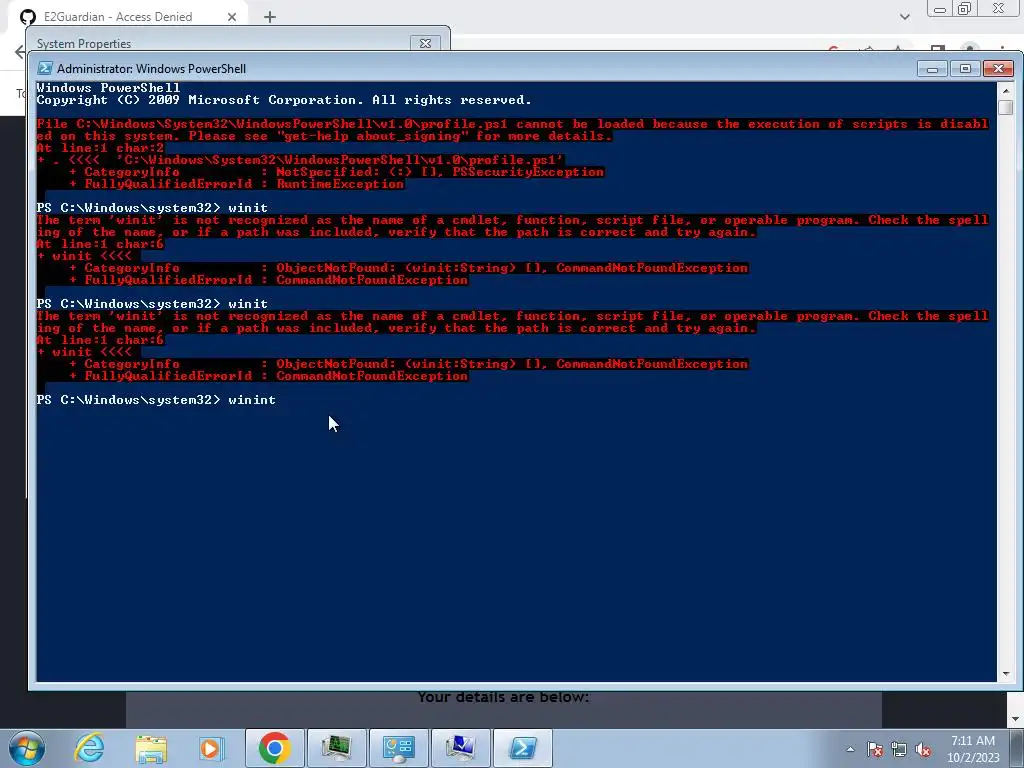Open the clock showing 7:11 AM

point(973,748)
